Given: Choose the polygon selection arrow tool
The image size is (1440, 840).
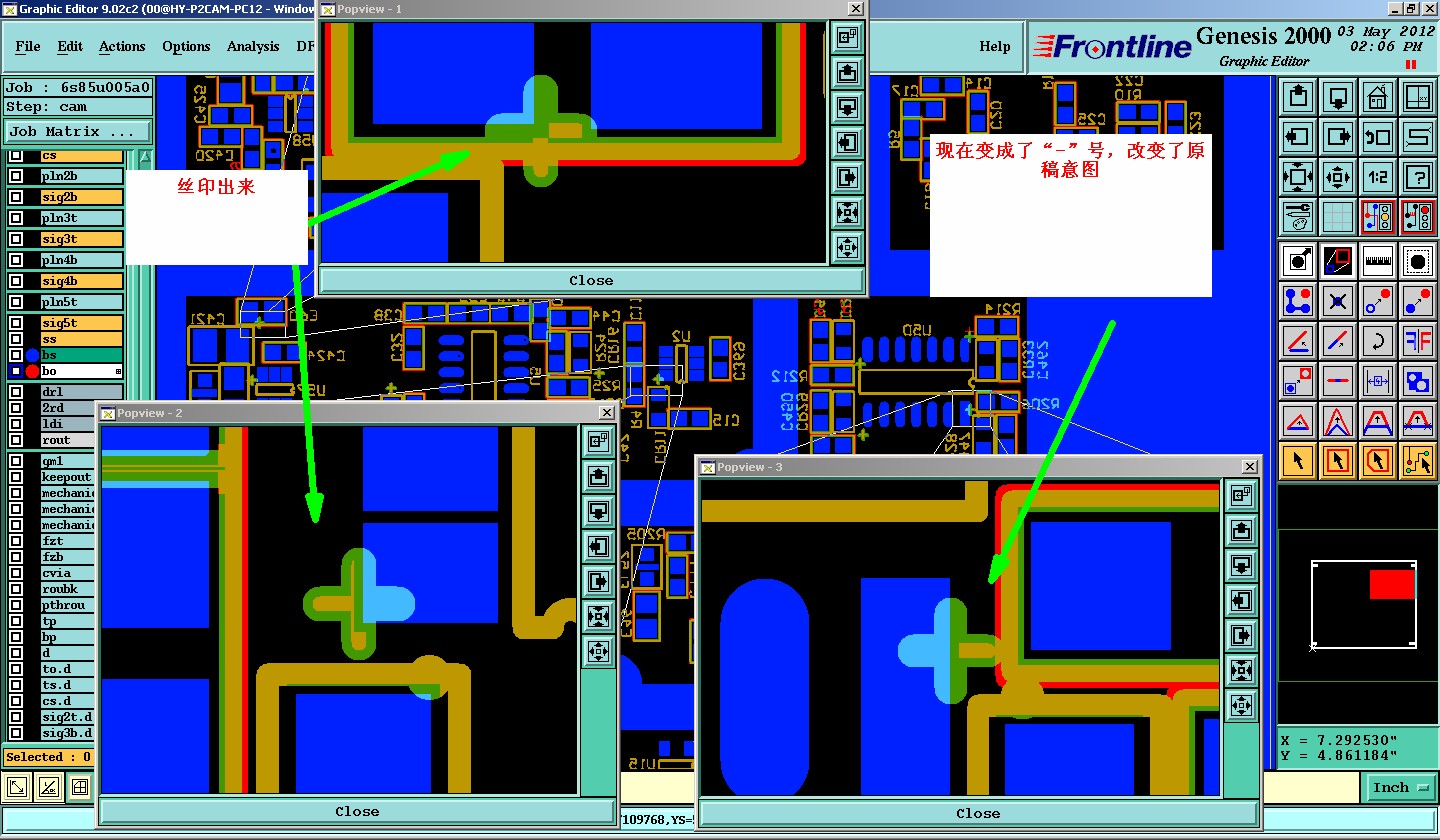Looking at the screenshot, I should [1378, 461].
